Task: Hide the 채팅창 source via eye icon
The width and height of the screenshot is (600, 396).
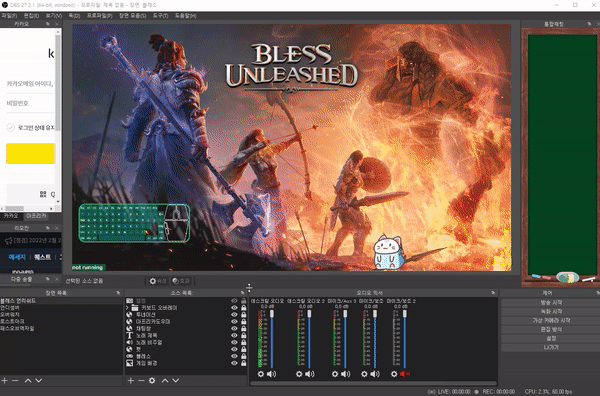Action: [234, 328]
